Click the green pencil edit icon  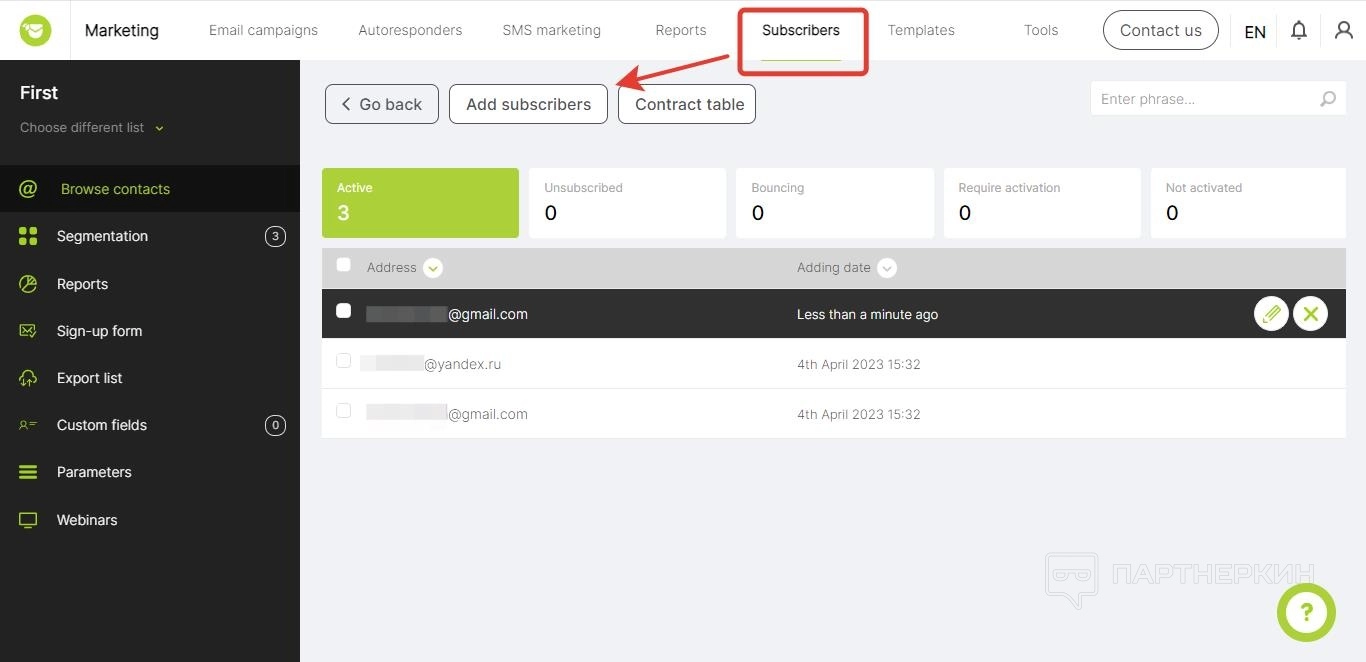(1271, 314)
